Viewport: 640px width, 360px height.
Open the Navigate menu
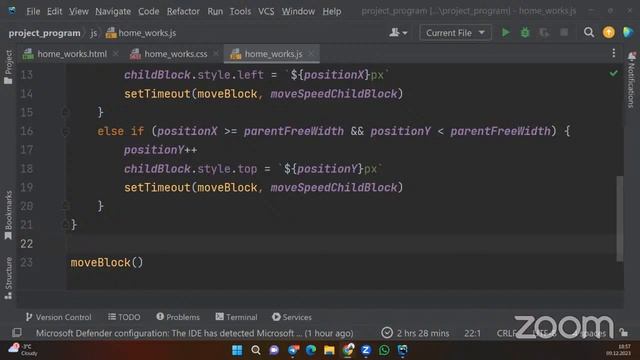tap(113, 11)
